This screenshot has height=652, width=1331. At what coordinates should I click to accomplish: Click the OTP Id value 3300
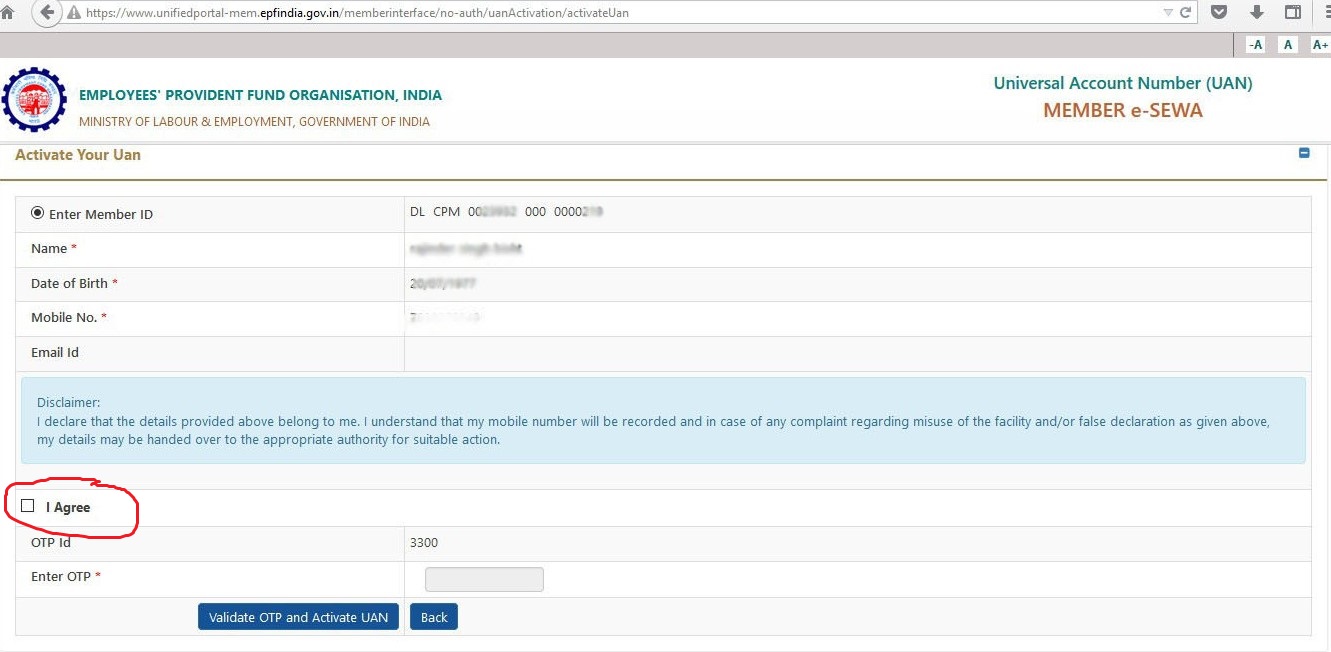424,543
